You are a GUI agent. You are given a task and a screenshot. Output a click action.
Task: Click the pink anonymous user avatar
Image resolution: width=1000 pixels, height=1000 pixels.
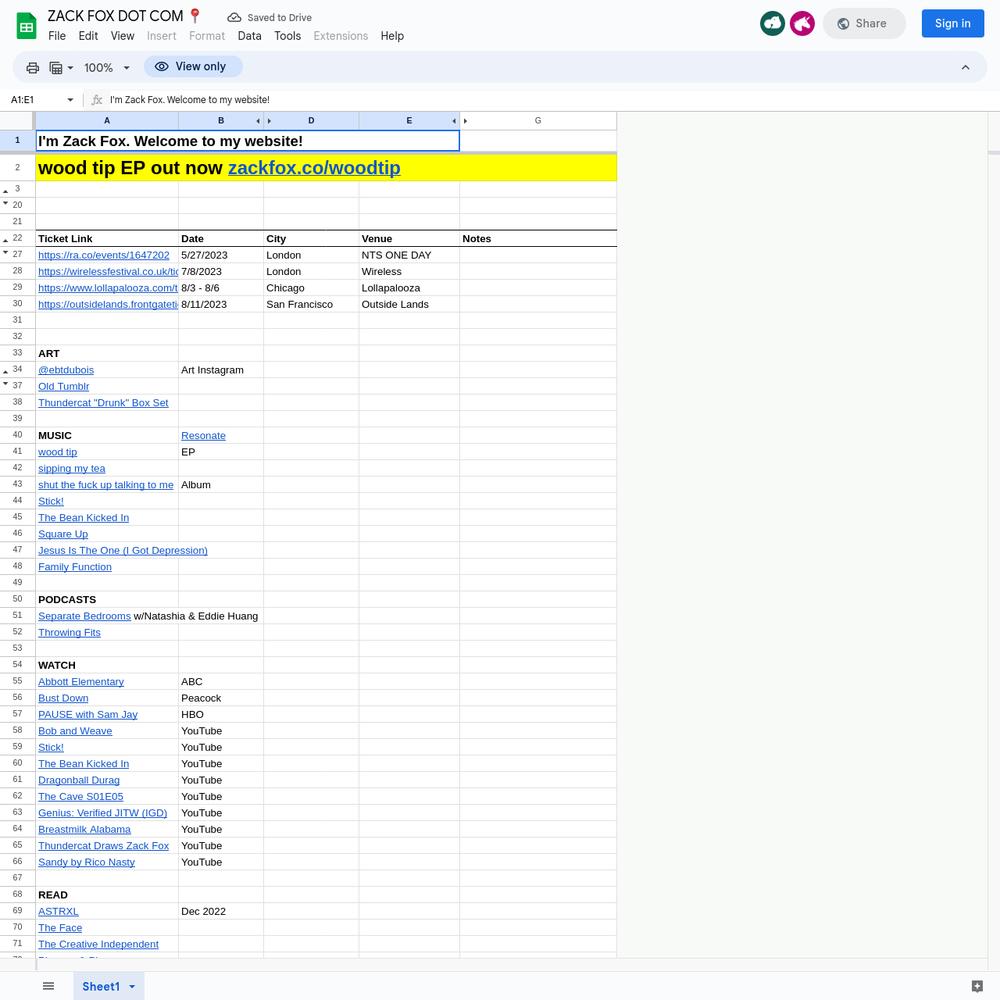[802, 24]
